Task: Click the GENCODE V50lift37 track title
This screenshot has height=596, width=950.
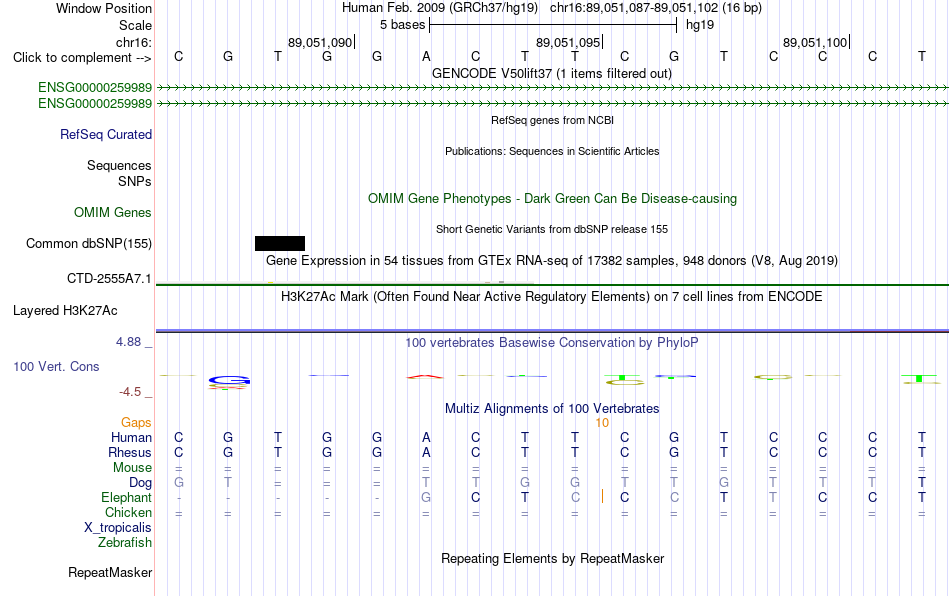Action: point(552,73)
